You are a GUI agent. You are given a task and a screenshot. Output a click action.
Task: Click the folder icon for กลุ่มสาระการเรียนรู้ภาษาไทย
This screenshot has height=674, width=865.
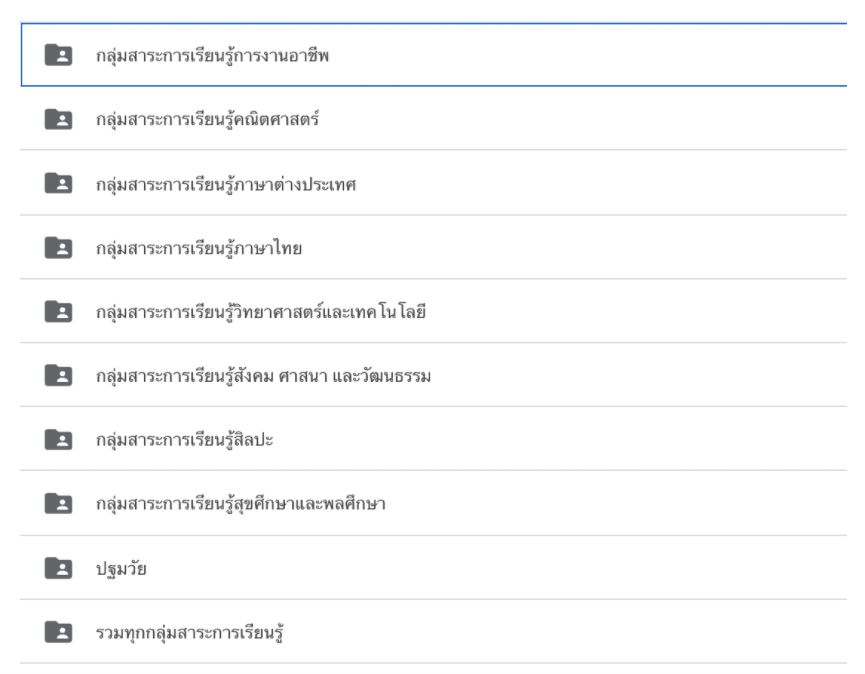[58, 247]
